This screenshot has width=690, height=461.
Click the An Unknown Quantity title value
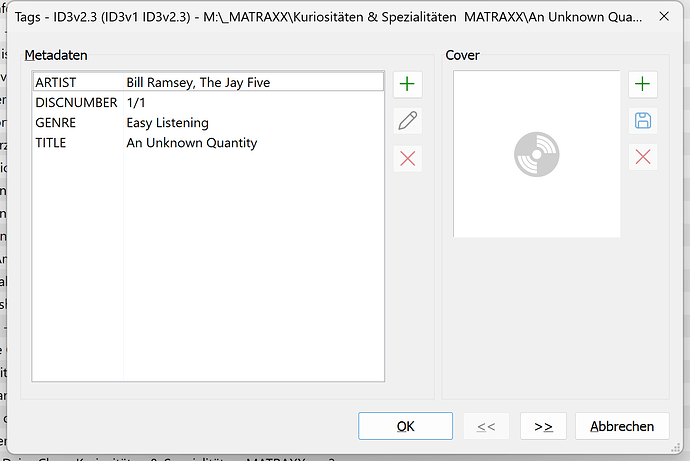coord(191,143)
